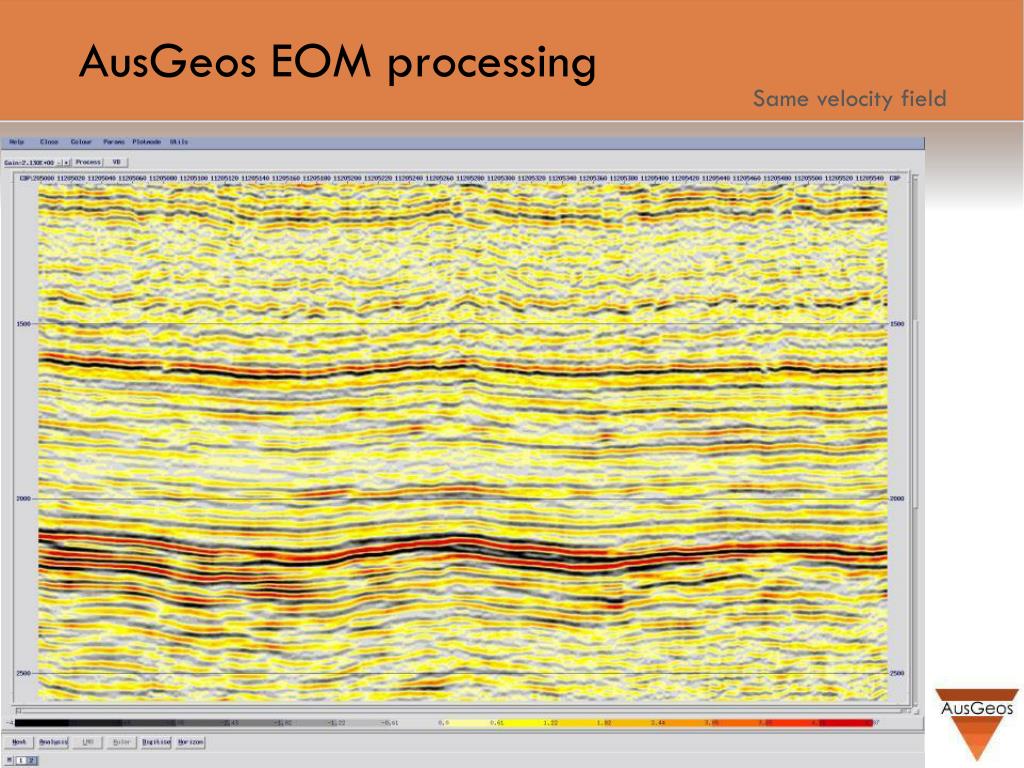Viewport: 1024px width, 768px height.
Task: Click the AusGeos triangle logo
Action: (977, 724)
